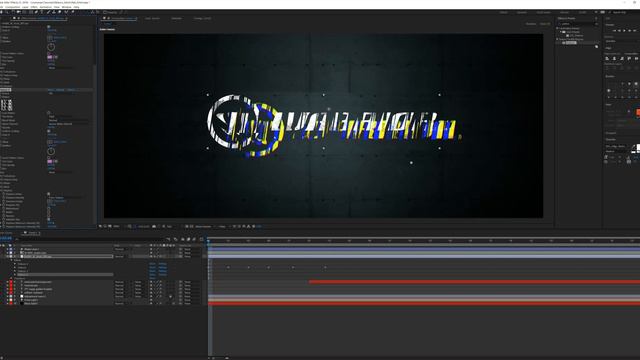Step forward one frame in Preview panel

630,31
